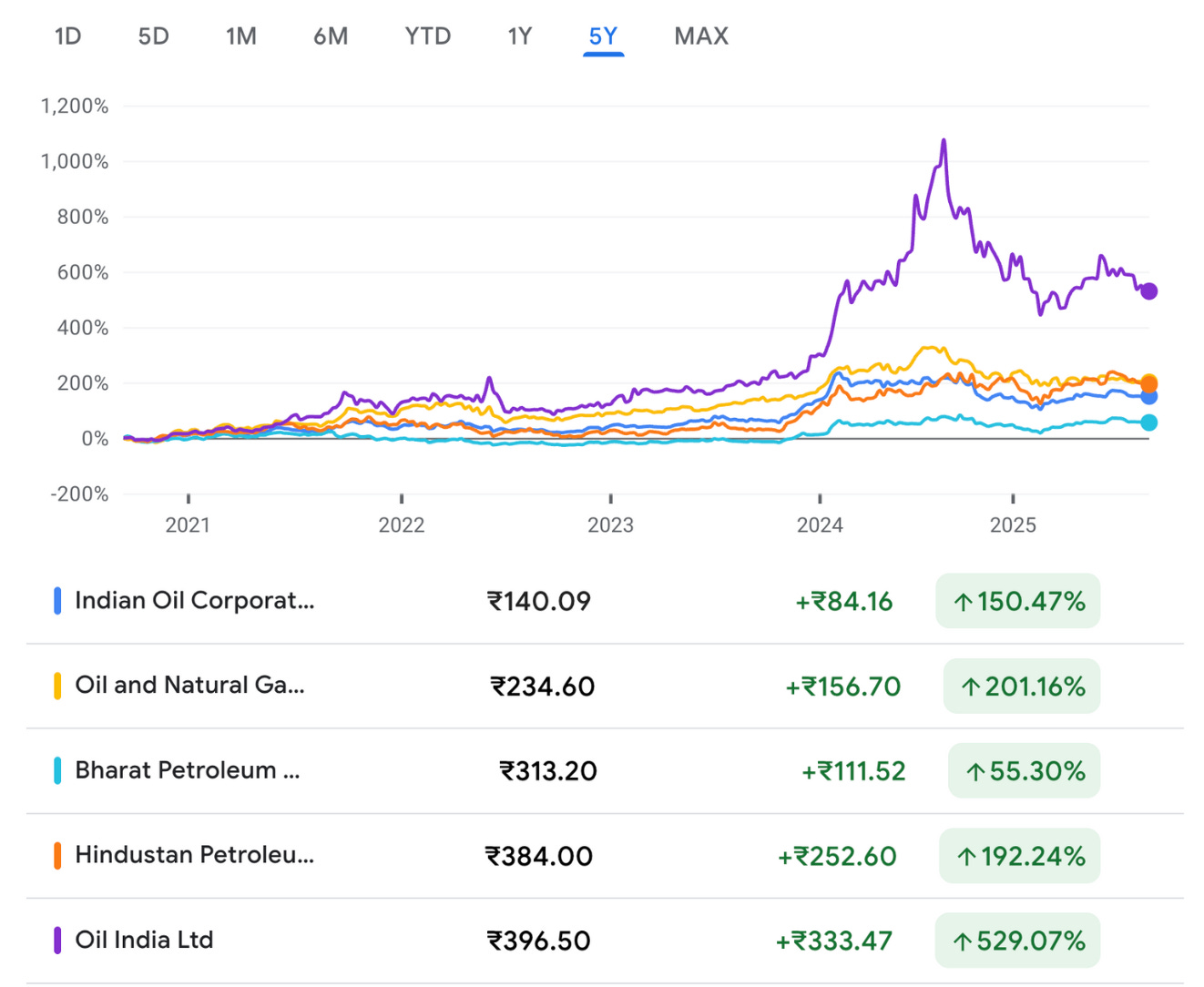Click the ₹313.20 price value
Viewport: 1204px width, 987px height.
pyautogui.click(x=548, y=771)
